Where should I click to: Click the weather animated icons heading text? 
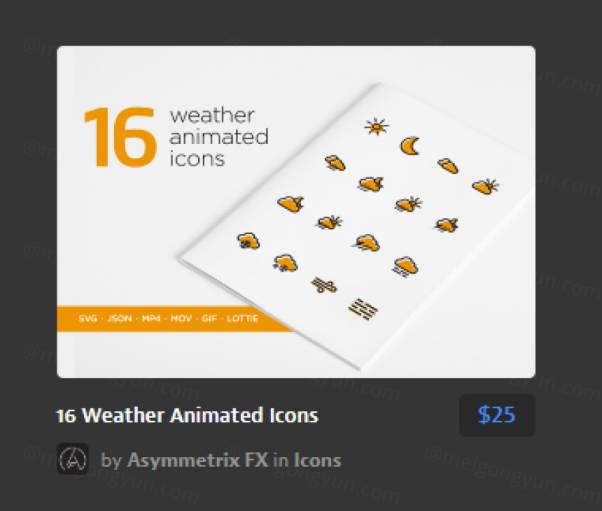pos(219,137)
